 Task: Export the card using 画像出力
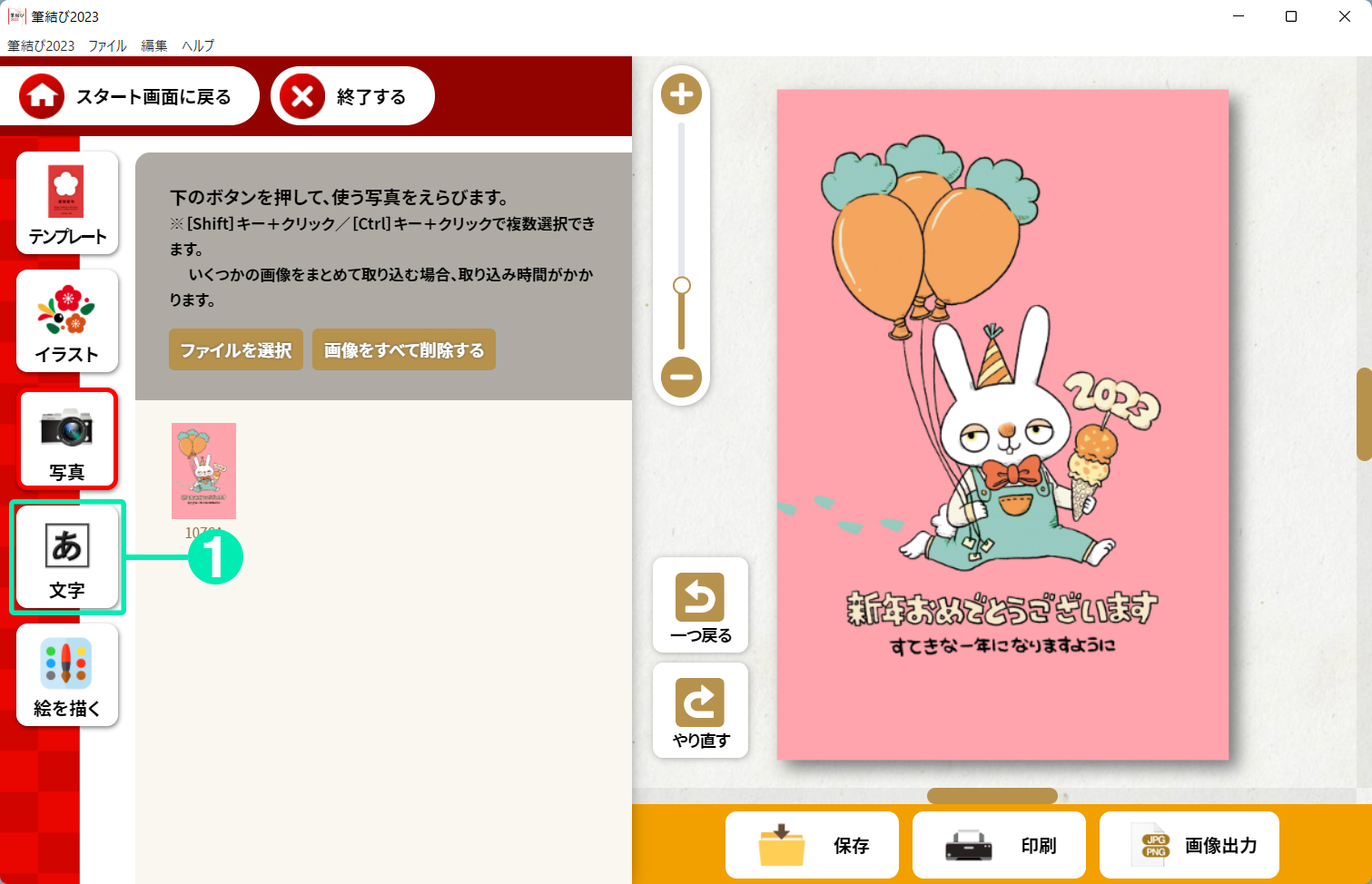tap(1189, 845)
